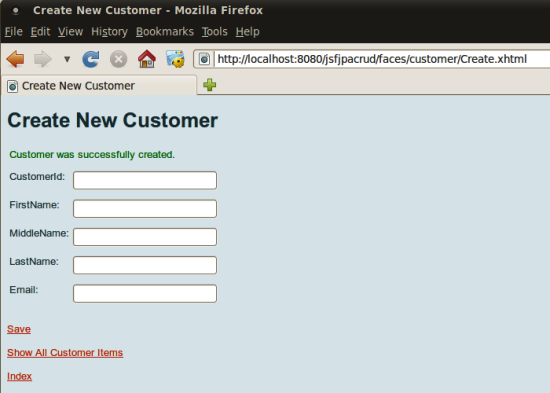550x393 pixels.
Task: Click the Create New Customer heading
Action: (113, 120)
